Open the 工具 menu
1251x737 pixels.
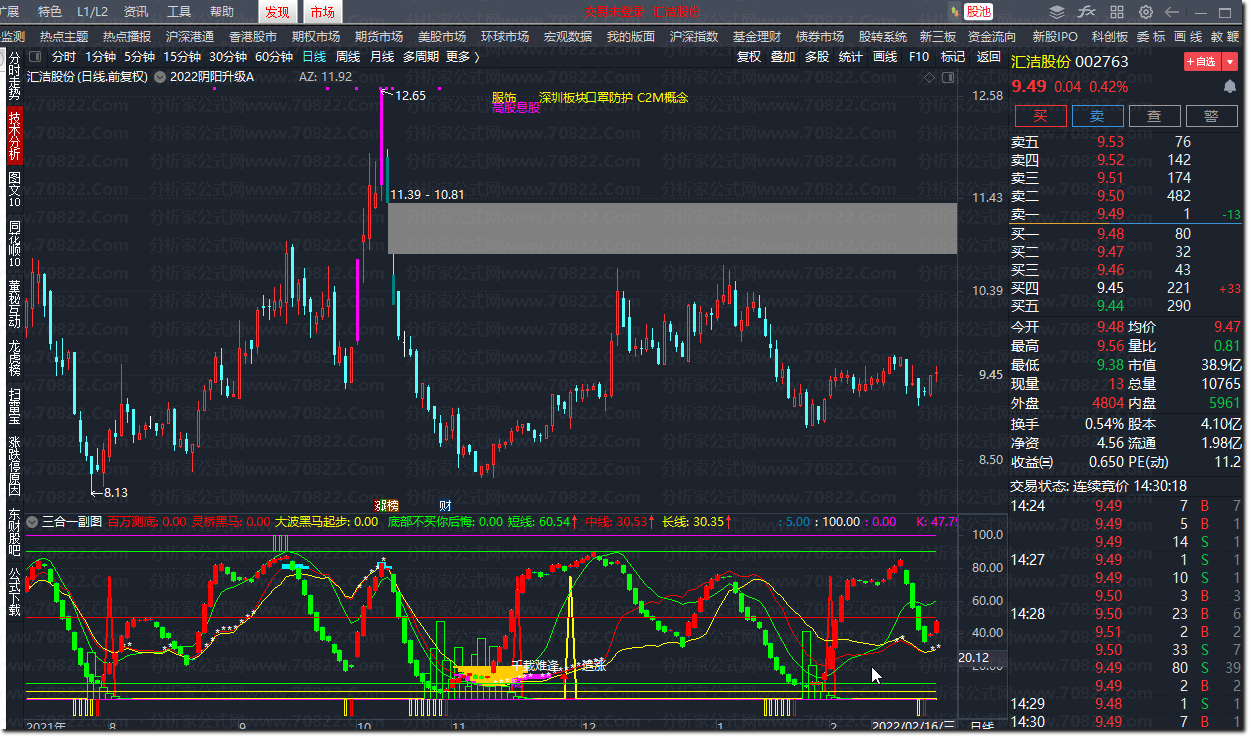point(179,12)
